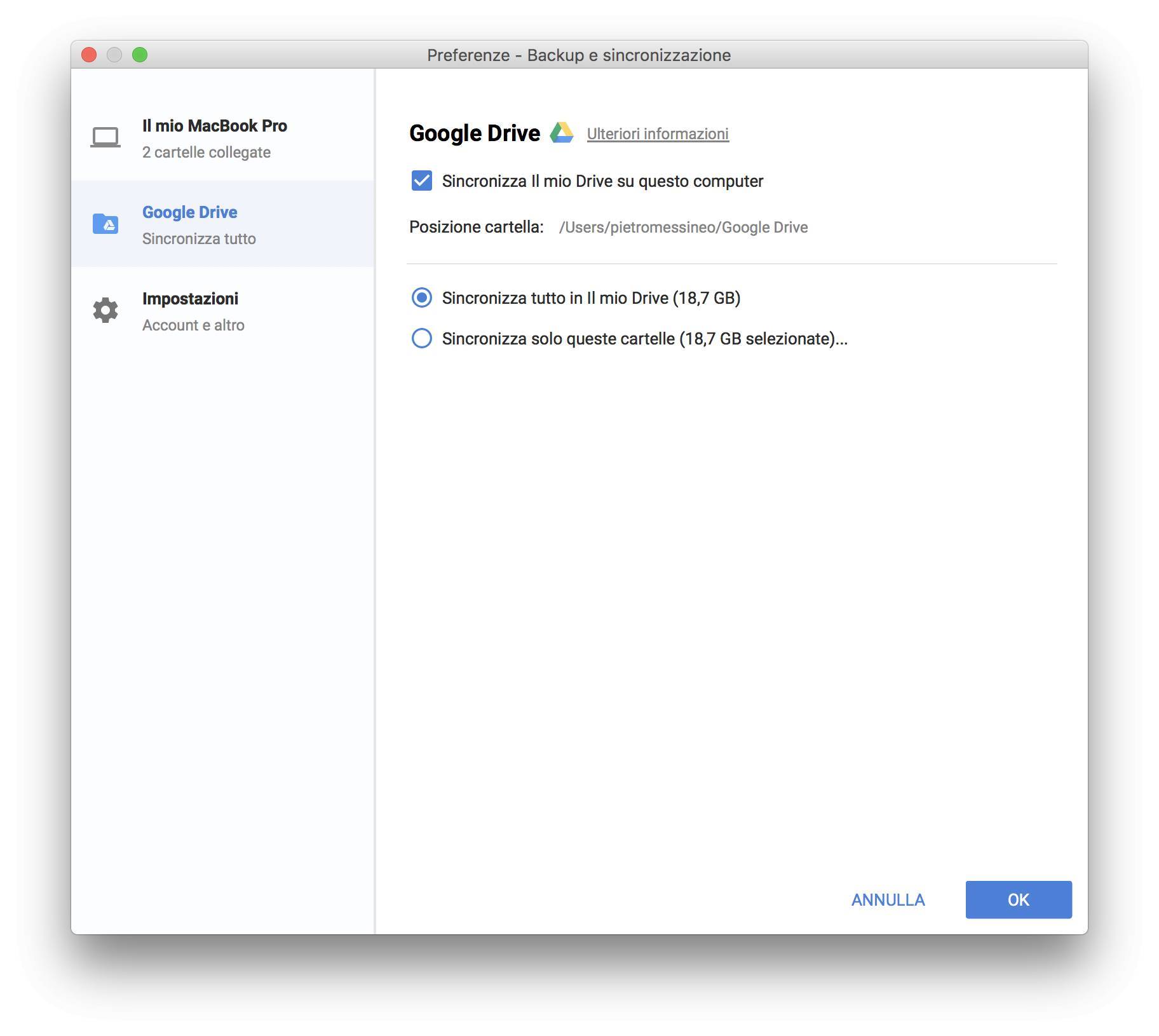The height and width of the screenshot is (1036, 1159).
Task: Cancel changes with ANNULLA
Action: (888, 900)
